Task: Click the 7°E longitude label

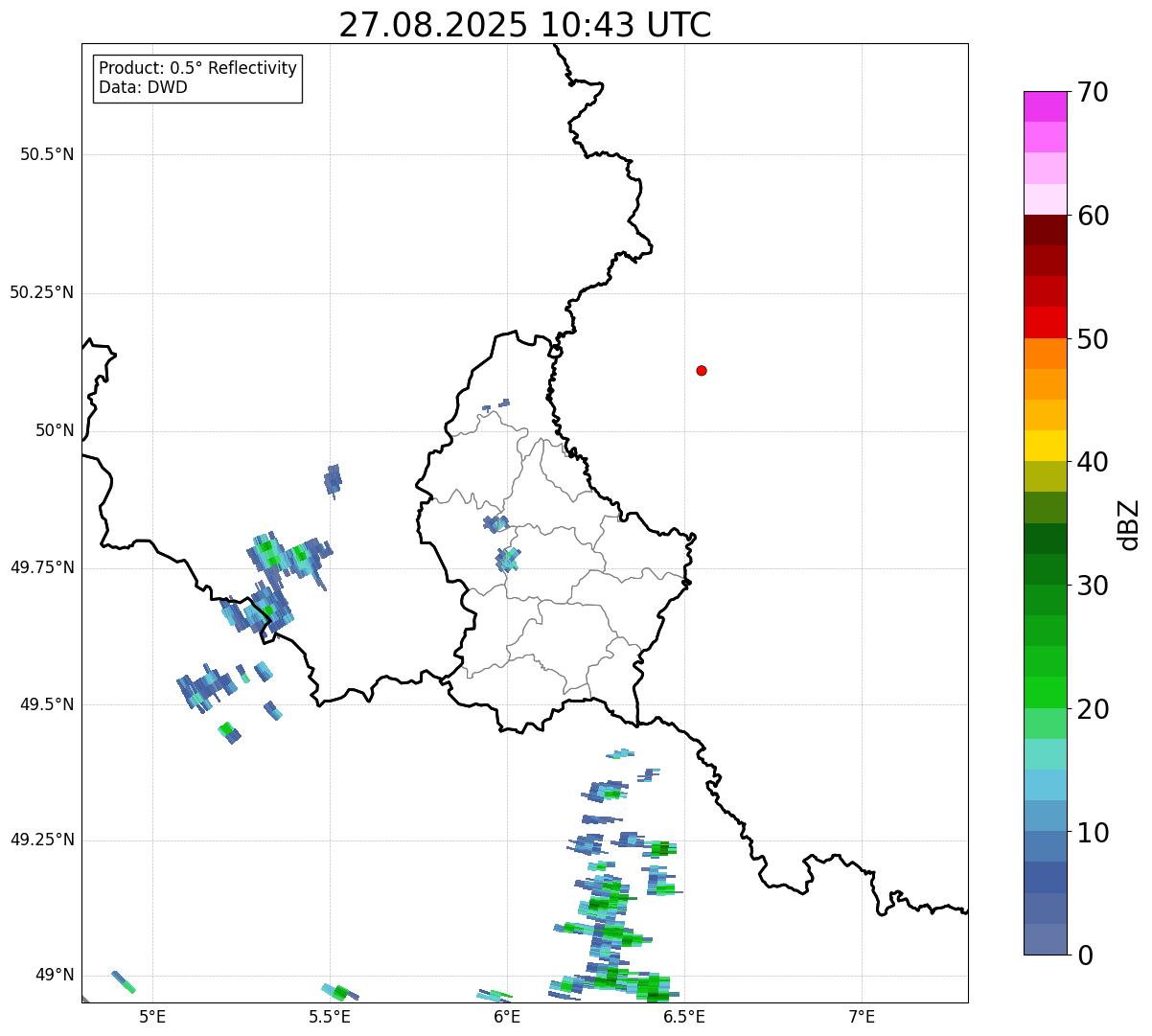Action: [862, 1017]
